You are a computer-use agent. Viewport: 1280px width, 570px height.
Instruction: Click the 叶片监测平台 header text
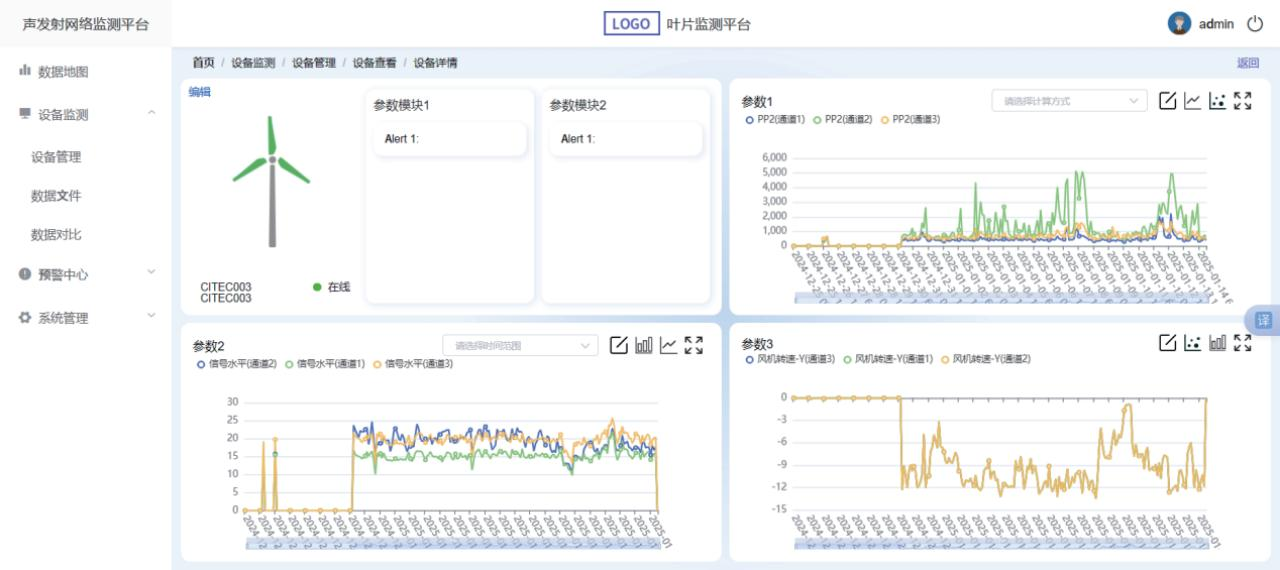(709, 25)
